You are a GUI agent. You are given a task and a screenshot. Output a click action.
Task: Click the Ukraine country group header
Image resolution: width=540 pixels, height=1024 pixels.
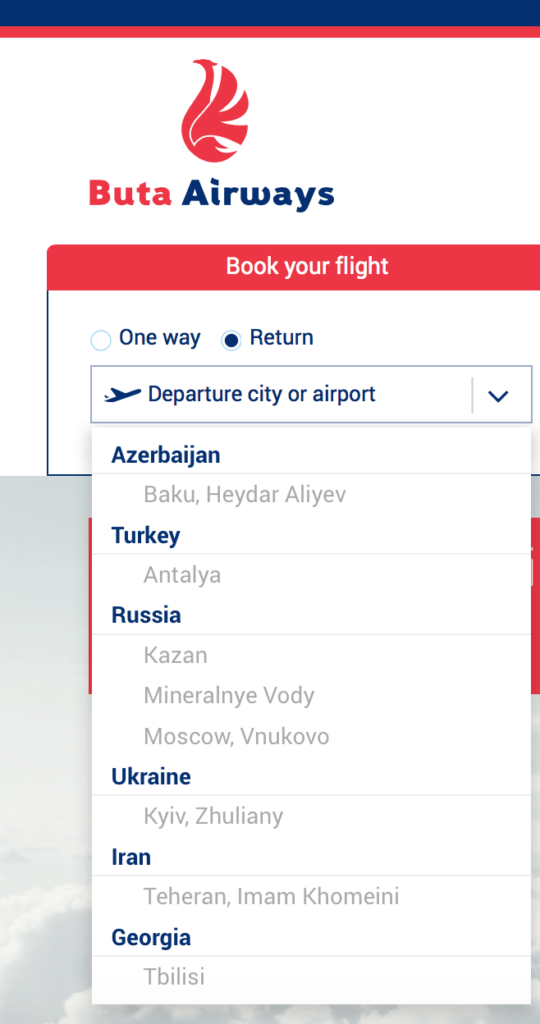pos(151,776)
